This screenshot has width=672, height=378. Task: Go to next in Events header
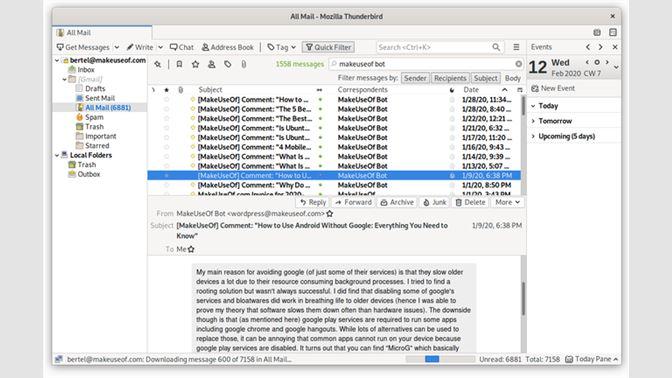[x=600, y=47]
